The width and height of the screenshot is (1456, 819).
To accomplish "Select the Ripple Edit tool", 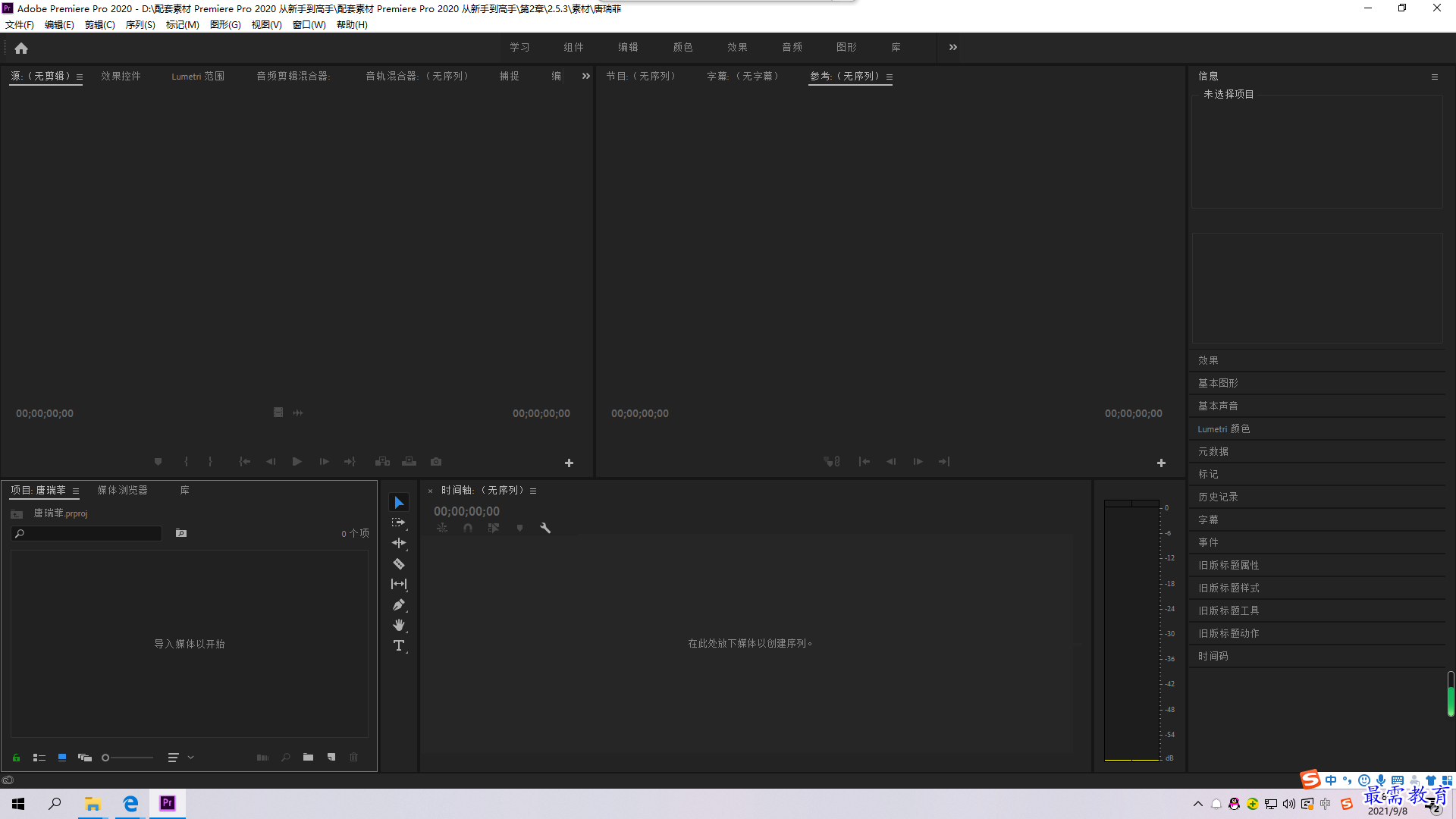I will (399, 543).
